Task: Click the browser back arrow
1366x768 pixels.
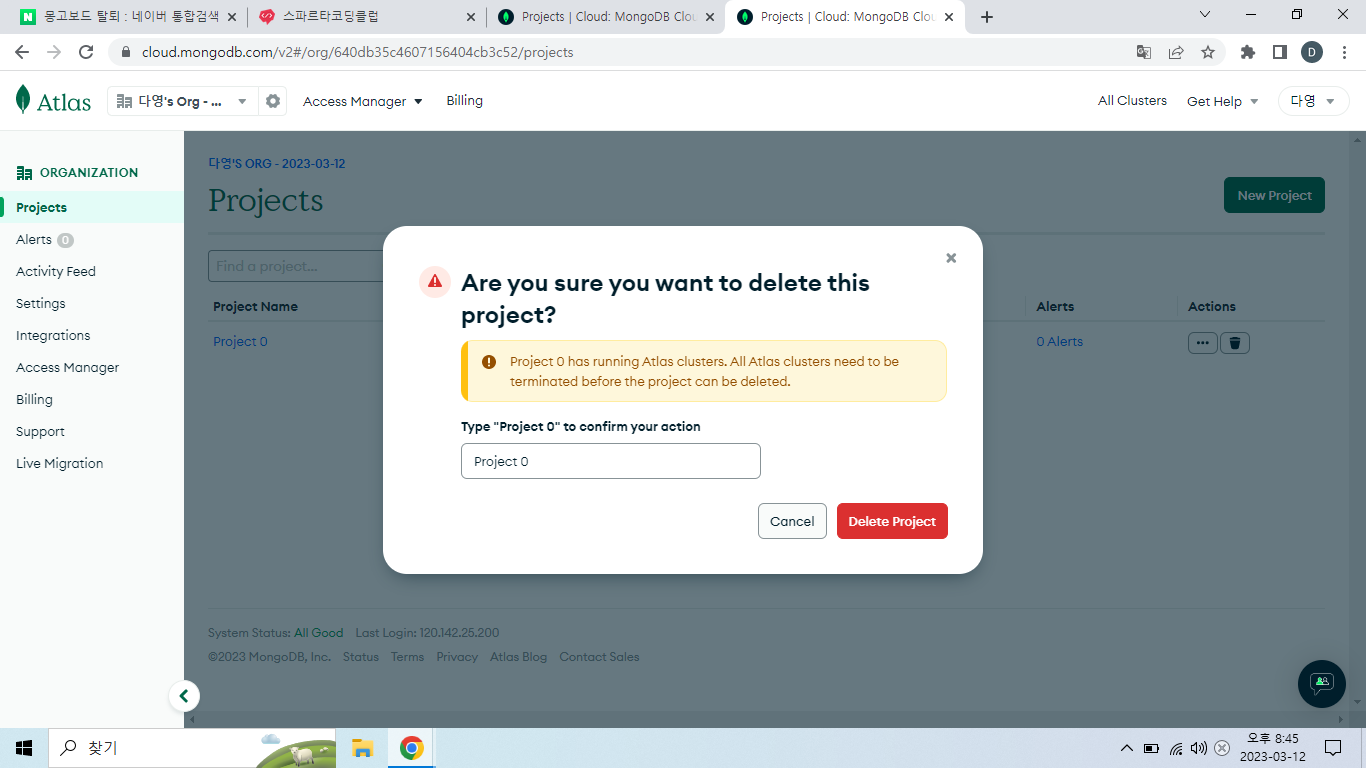Action: click(22, 52)
